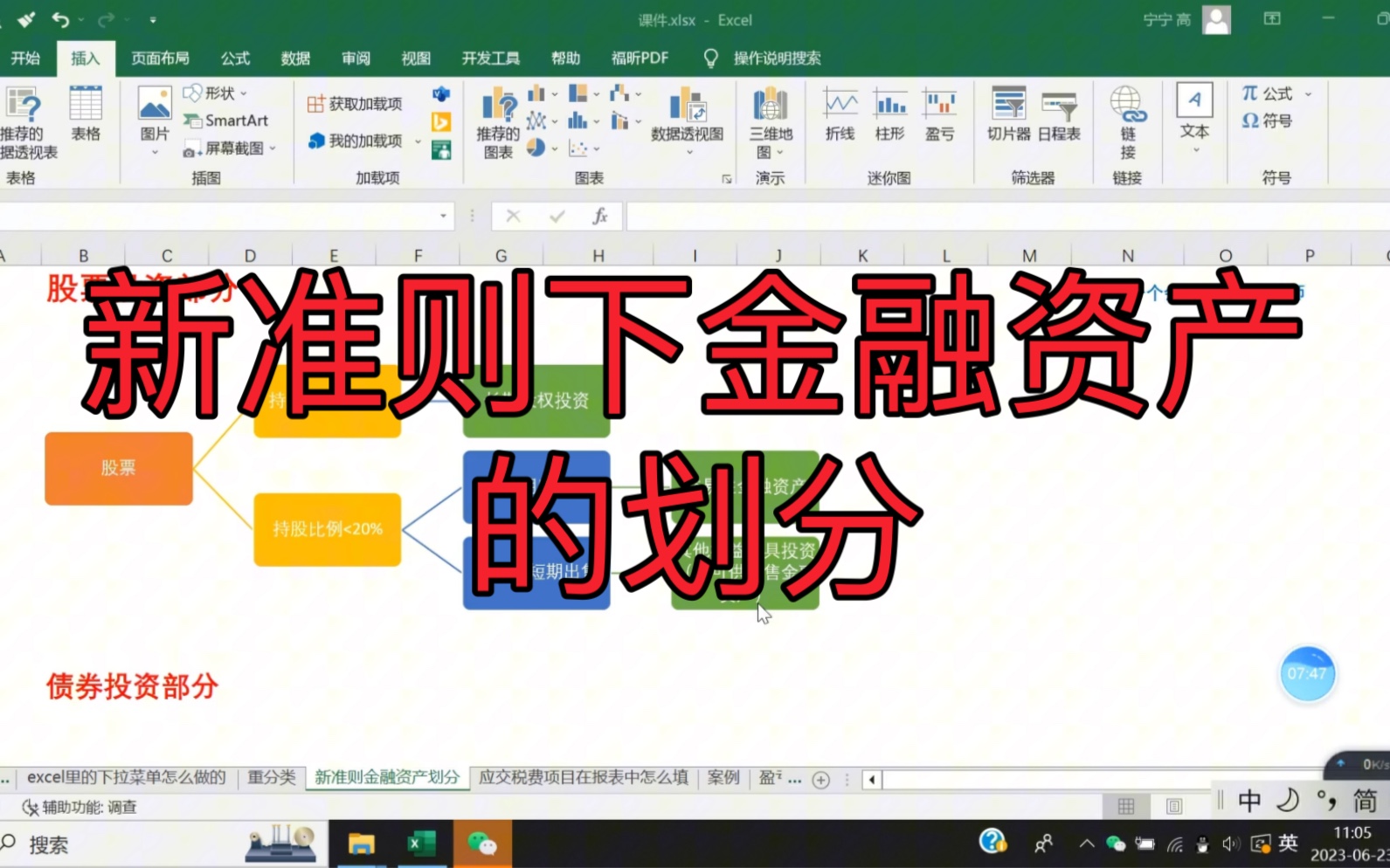Open the Bing Maps add-in

441,122
